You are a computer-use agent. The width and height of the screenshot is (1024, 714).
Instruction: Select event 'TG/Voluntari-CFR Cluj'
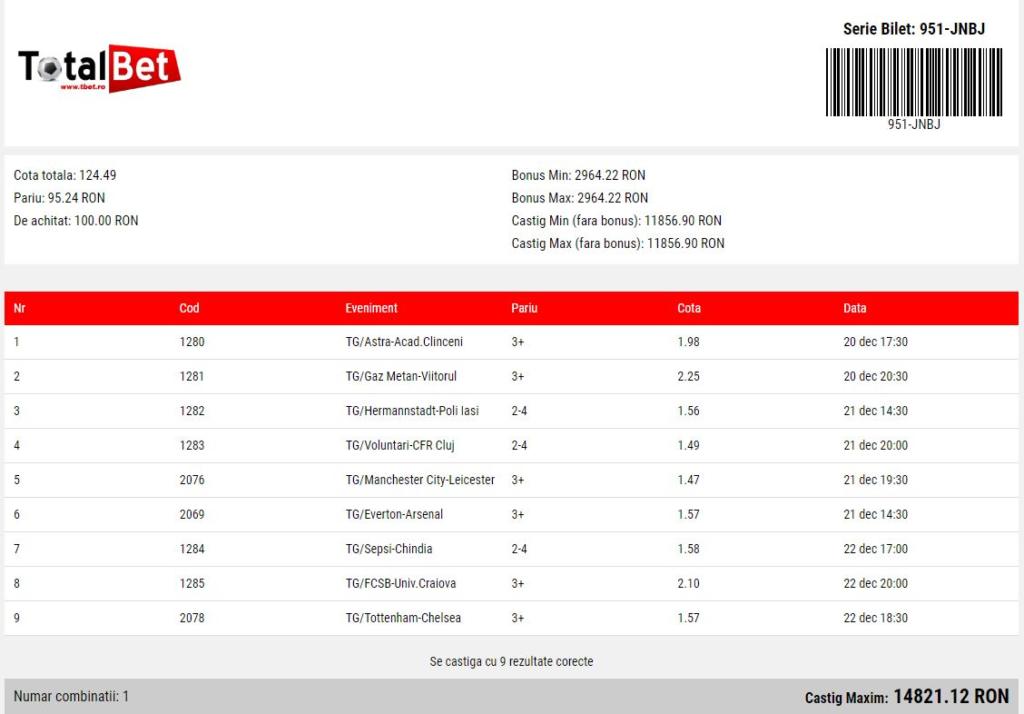point(400,446)
